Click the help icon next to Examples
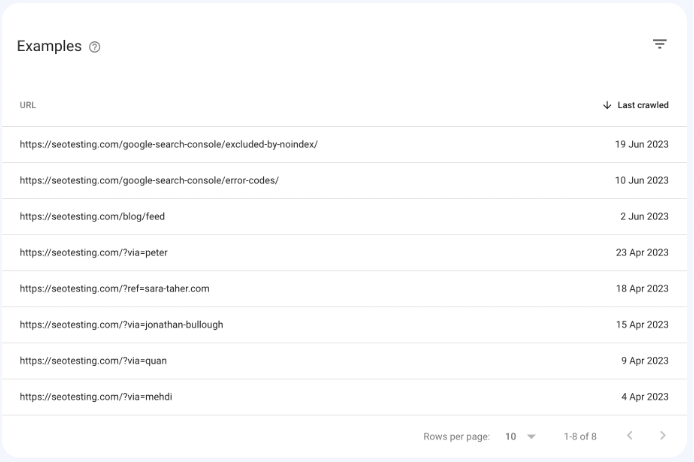The height and width of the screenshot is (462, 694). coord(94,47)
